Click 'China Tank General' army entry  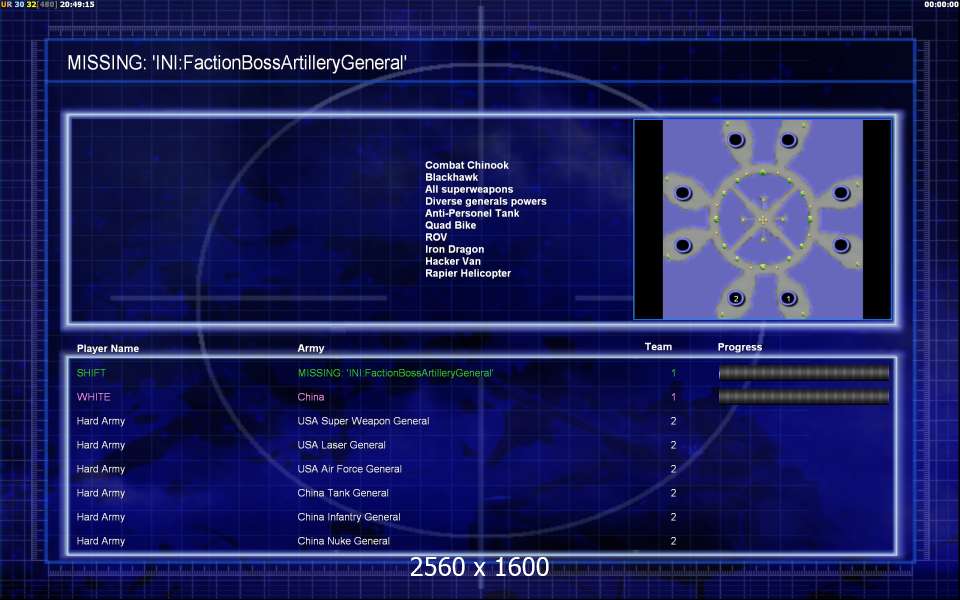click(x=343, y=493)
